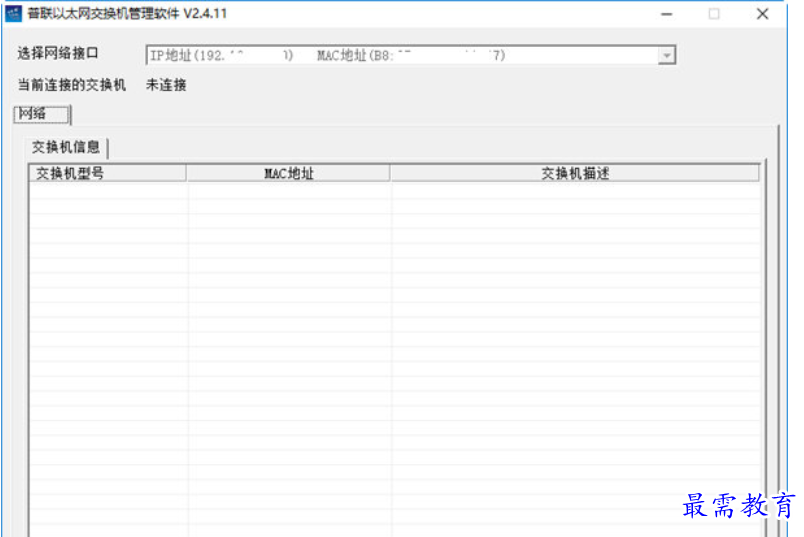Viewport: 804px width, 537px height.
Task: Click the 选择网络接口 label
Action: [58, 53]
